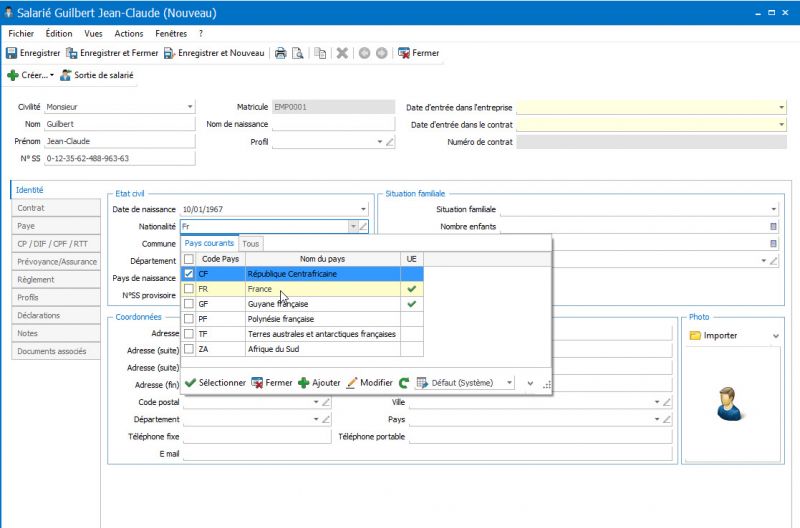Image resolution: width=800 pixels, height=528 pixels.
Task: Open Nationalité dropdown arrow
Action: pyautogui.click(x=353, y=227)
